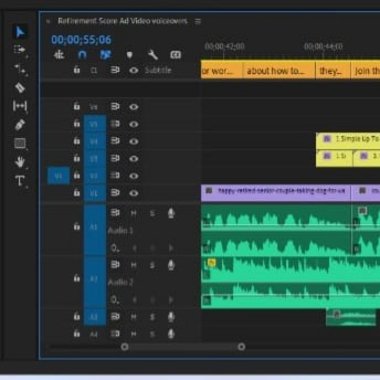Toggle V5 track targeting
This screenshot has height=380, width=380.
click(95, 124)
